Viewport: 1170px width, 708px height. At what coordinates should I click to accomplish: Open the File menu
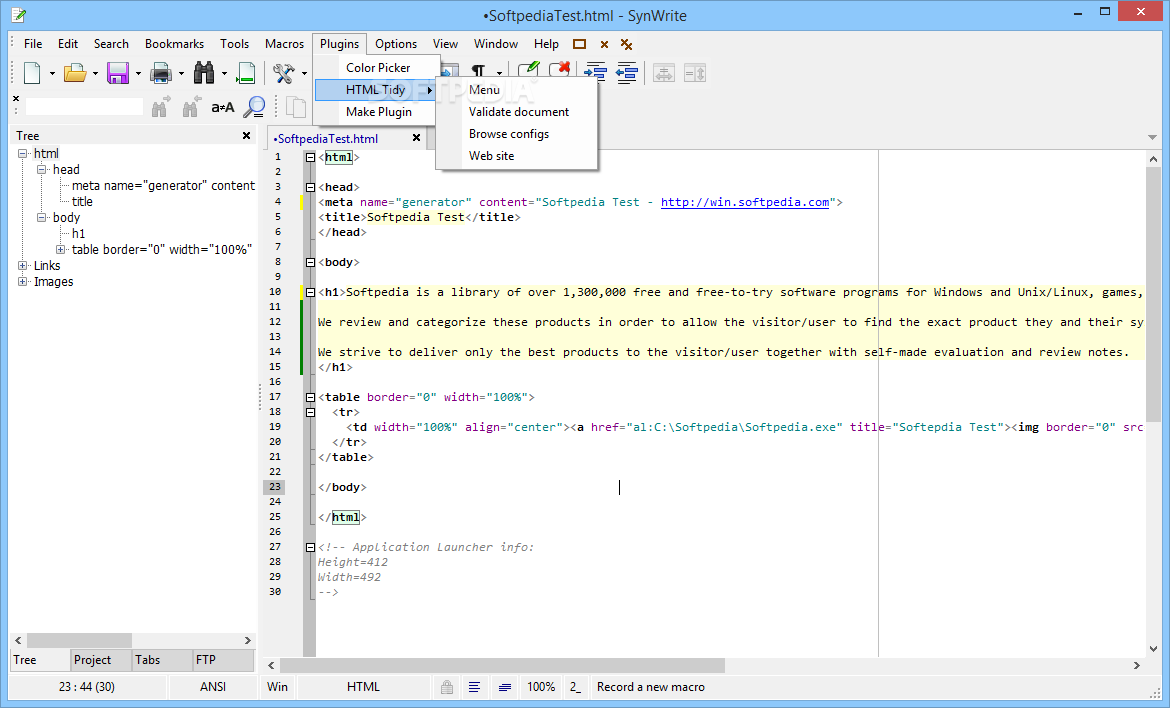point(33,44)
